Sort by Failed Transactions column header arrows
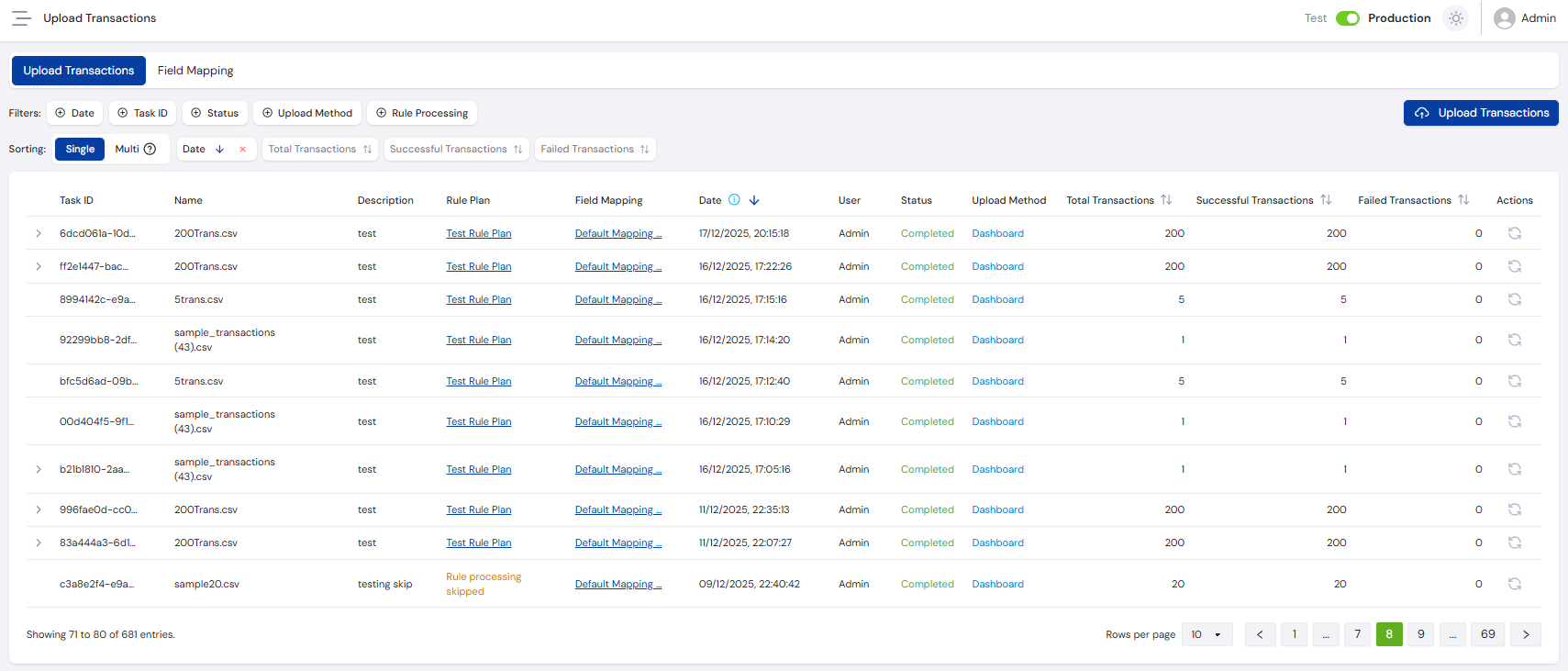Viewport: 1568px width, 671px height. pos(1463,200)
